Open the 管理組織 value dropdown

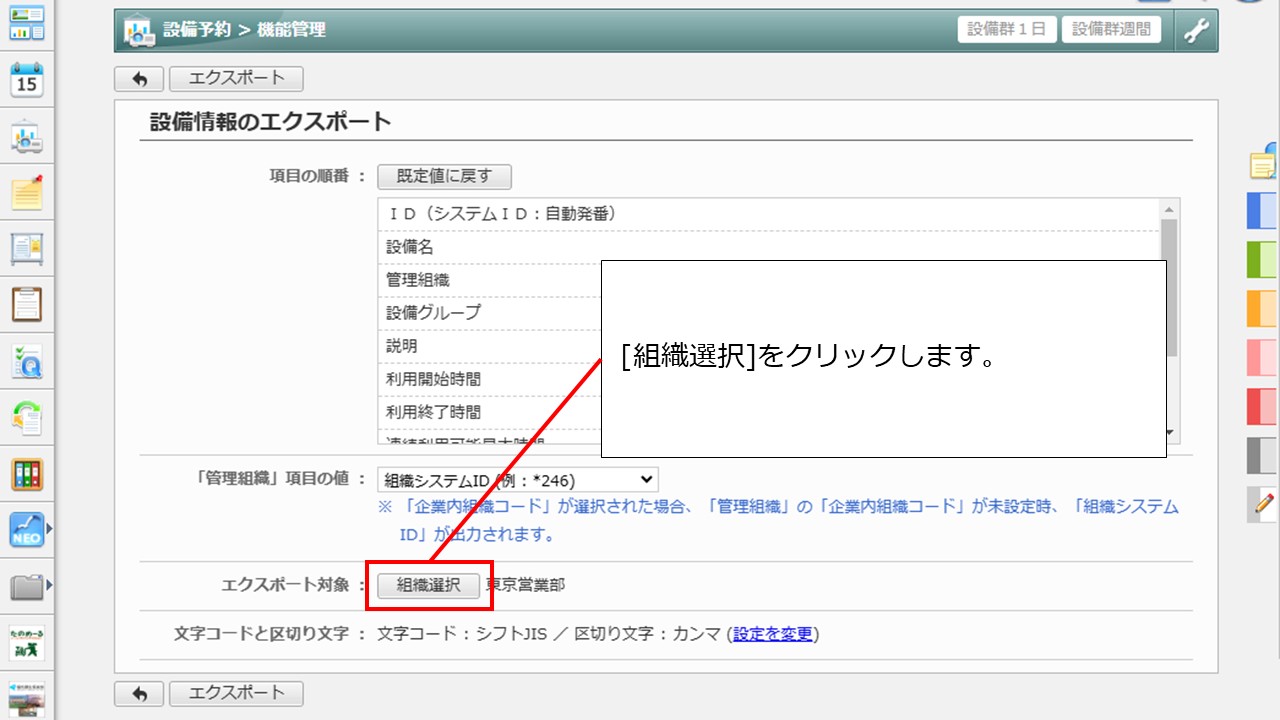(517, 480)
